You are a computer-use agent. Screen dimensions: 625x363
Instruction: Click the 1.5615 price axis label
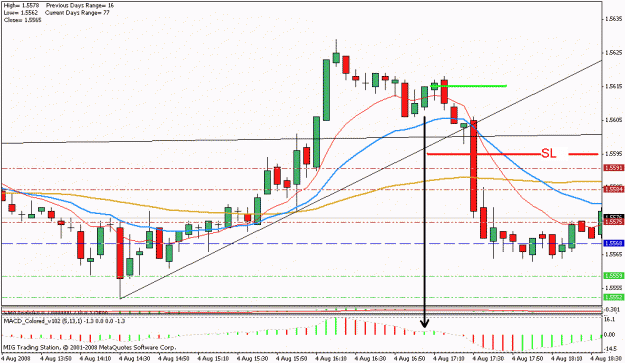click(x=613, y=86)
